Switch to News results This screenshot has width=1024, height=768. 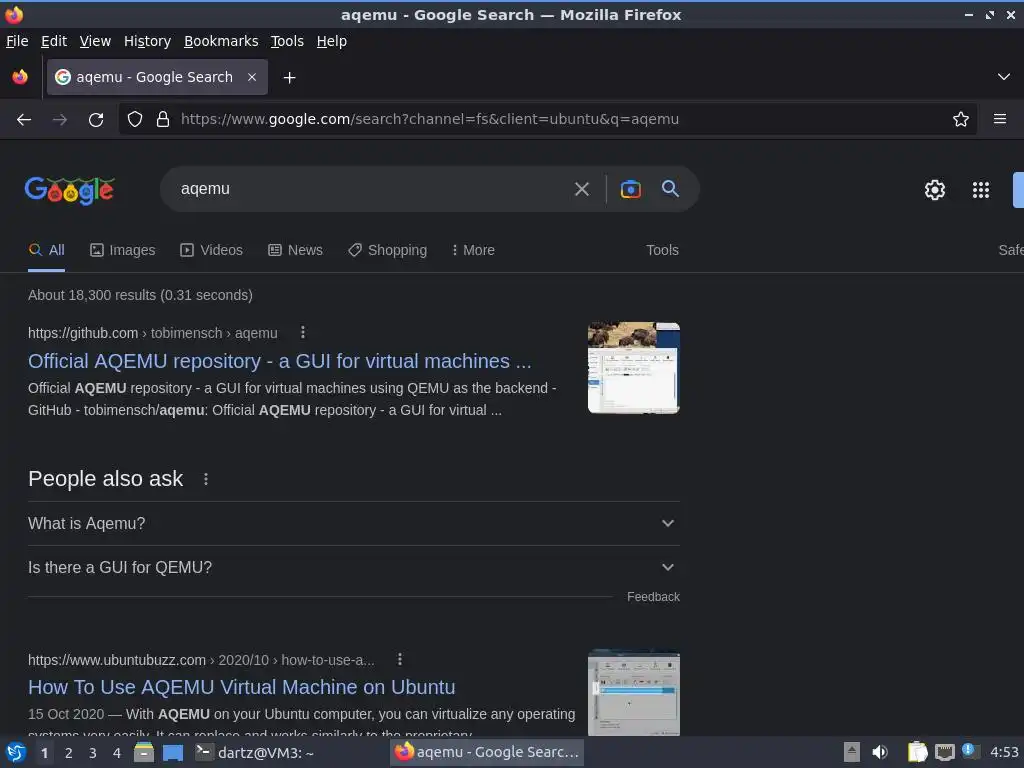pos(295,250)
